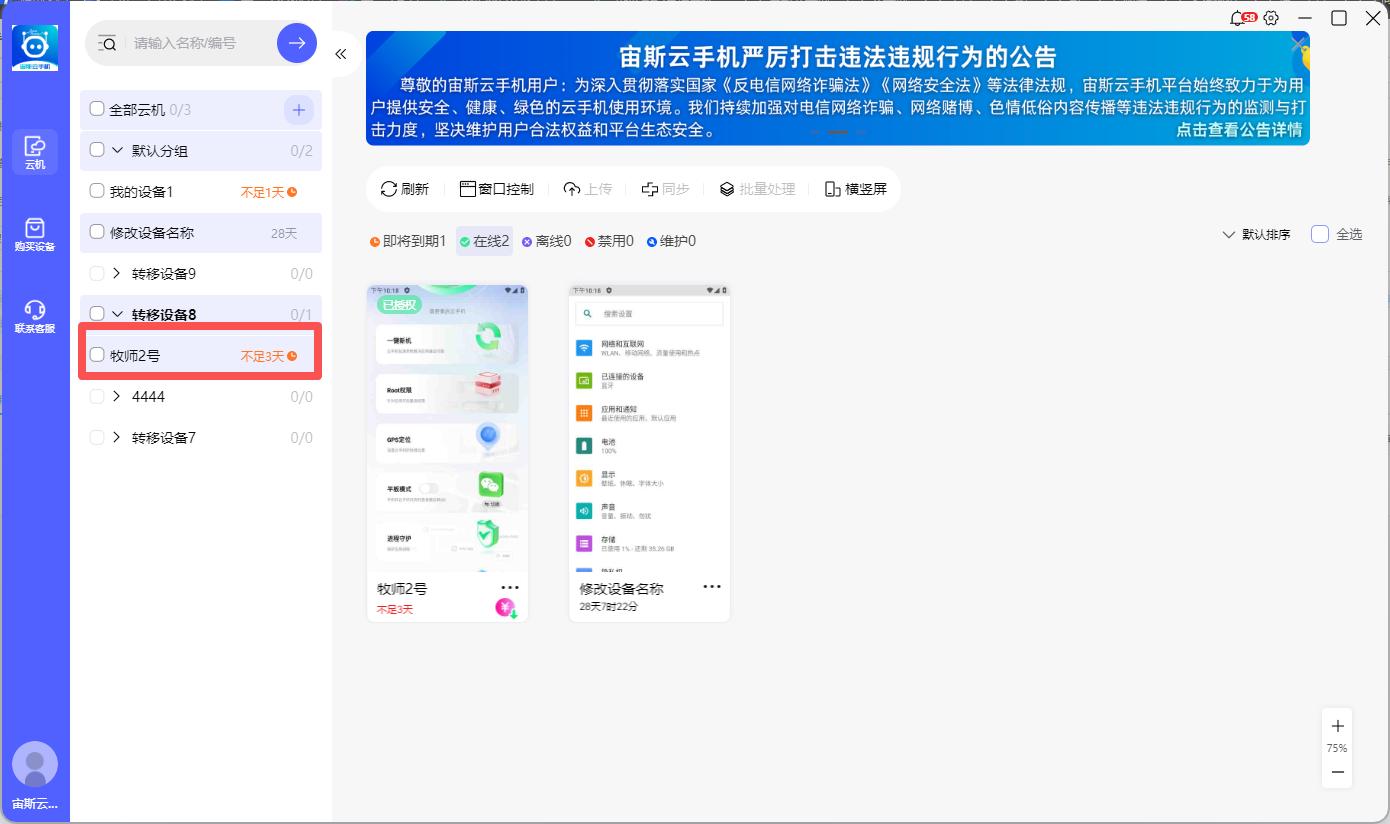Contact support via 联系客服 icon
The image size is (1390, 824).
coord(35,317)
